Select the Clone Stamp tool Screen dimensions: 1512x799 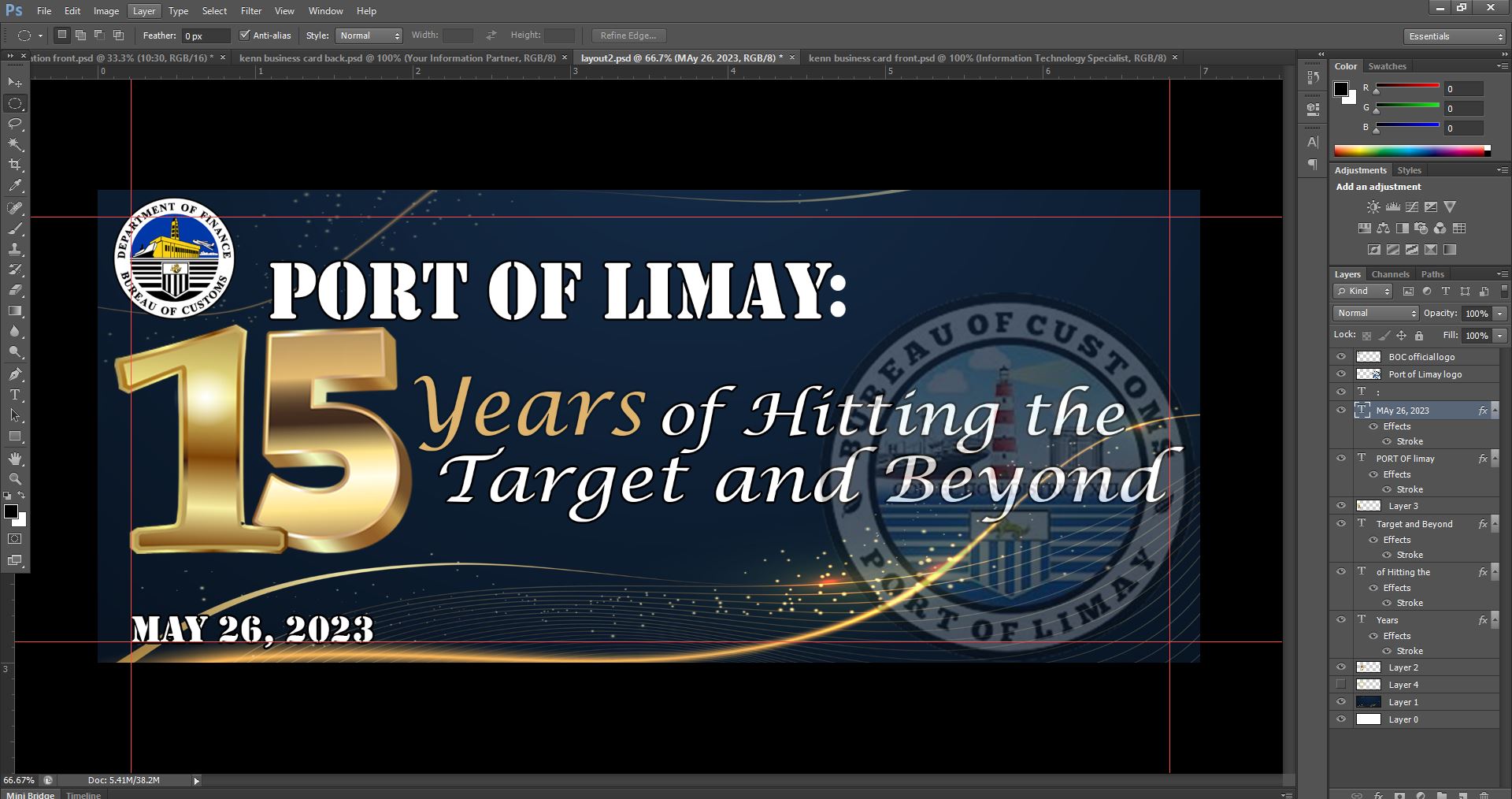15,249
